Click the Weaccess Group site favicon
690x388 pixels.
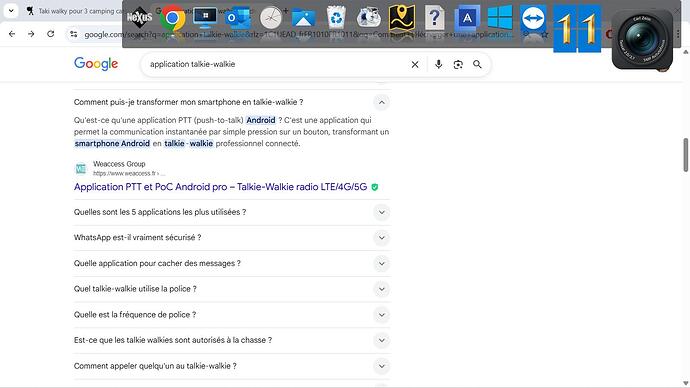(81, 168)
